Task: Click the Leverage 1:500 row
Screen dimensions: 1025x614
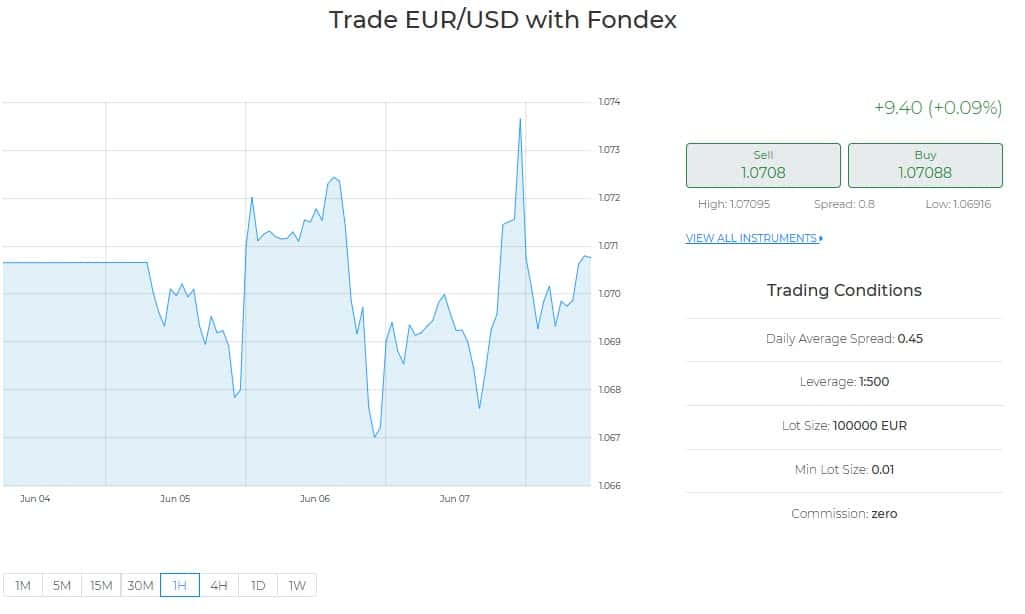Action: [844, 382]
